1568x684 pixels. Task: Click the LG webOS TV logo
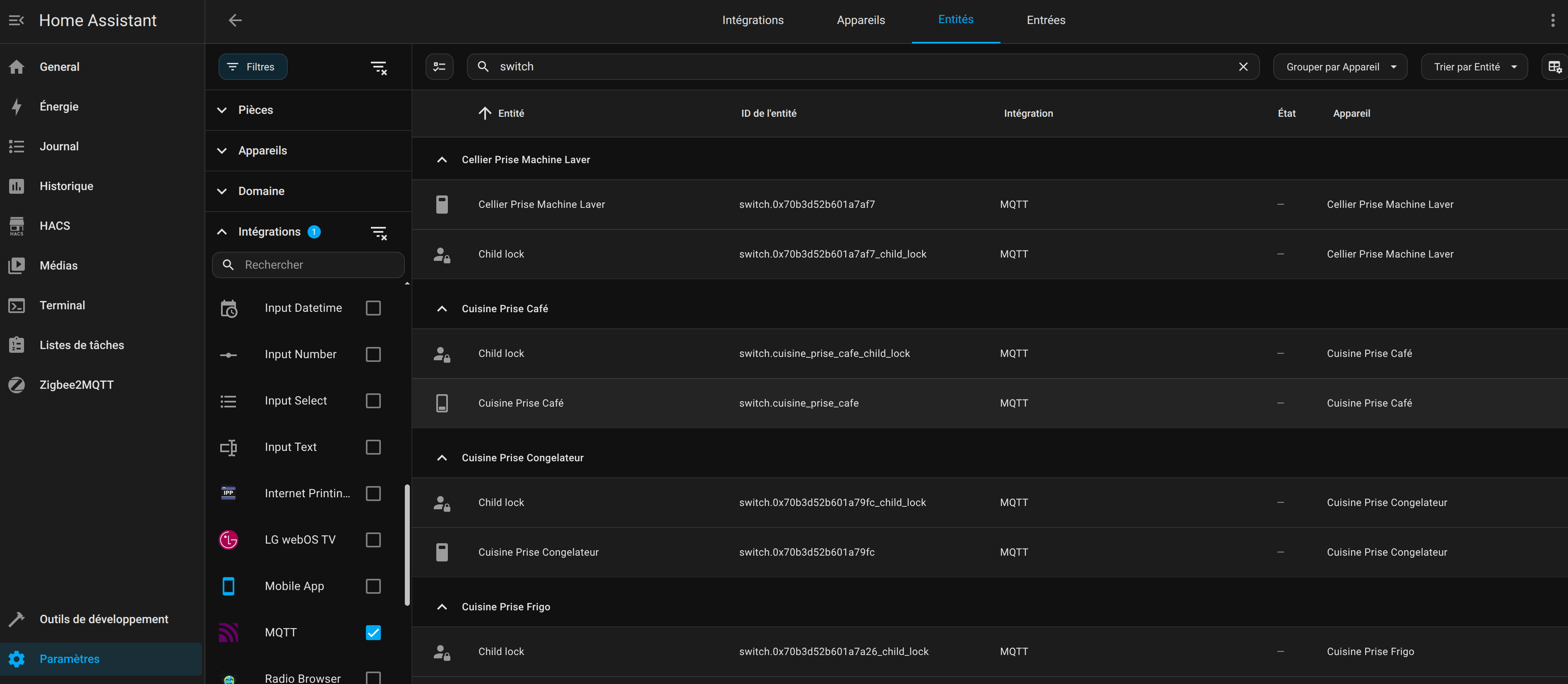[228, 539]
